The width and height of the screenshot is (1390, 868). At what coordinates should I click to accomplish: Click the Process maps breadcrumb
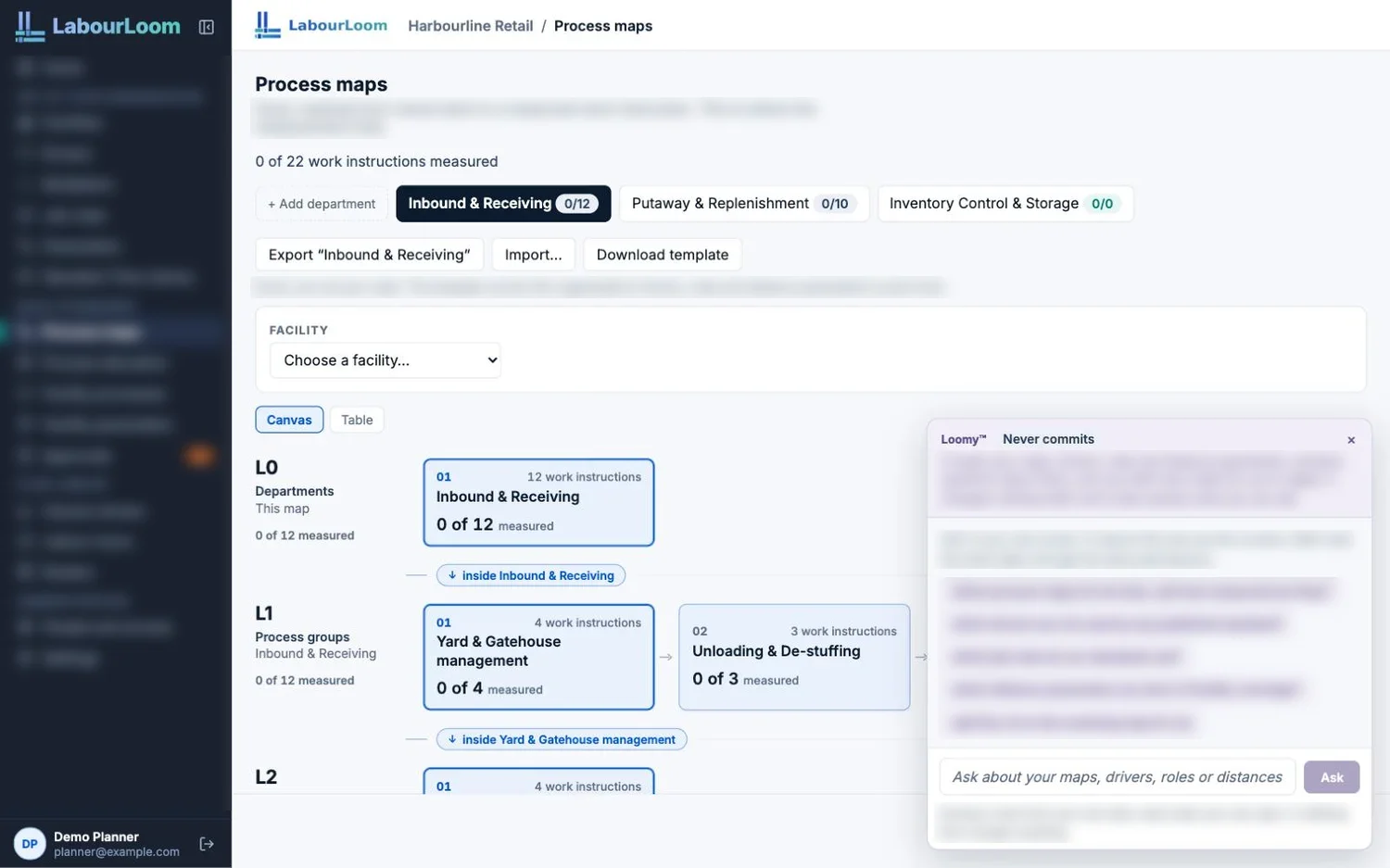[x=603, y=26]
